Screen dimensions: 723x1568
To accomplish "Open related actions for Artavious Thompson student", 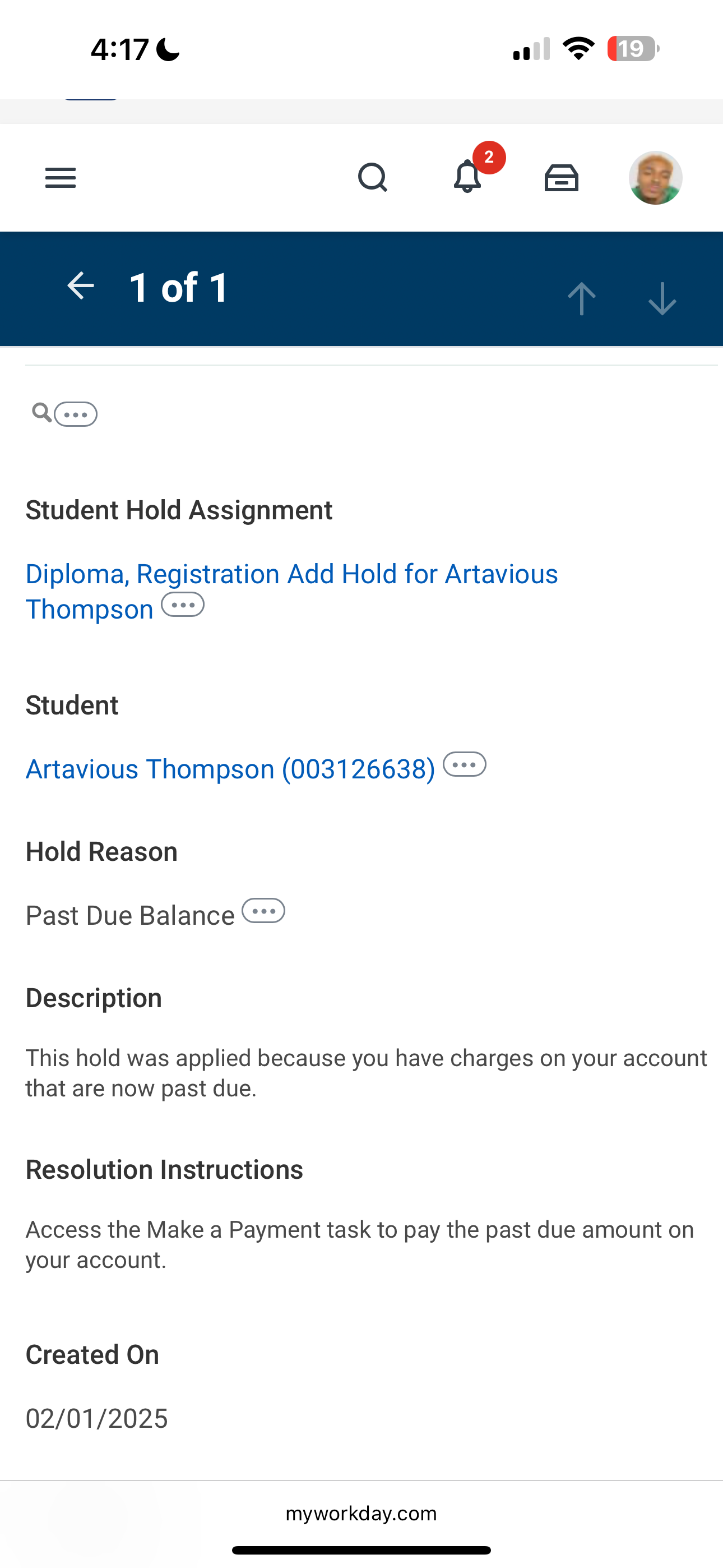I will (x=465, y=764).
